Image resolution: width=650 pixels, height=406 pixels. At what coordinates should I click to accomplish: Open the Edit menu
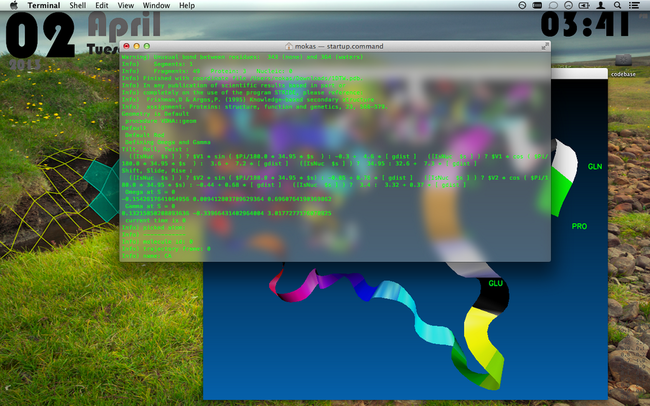(102, 5)
